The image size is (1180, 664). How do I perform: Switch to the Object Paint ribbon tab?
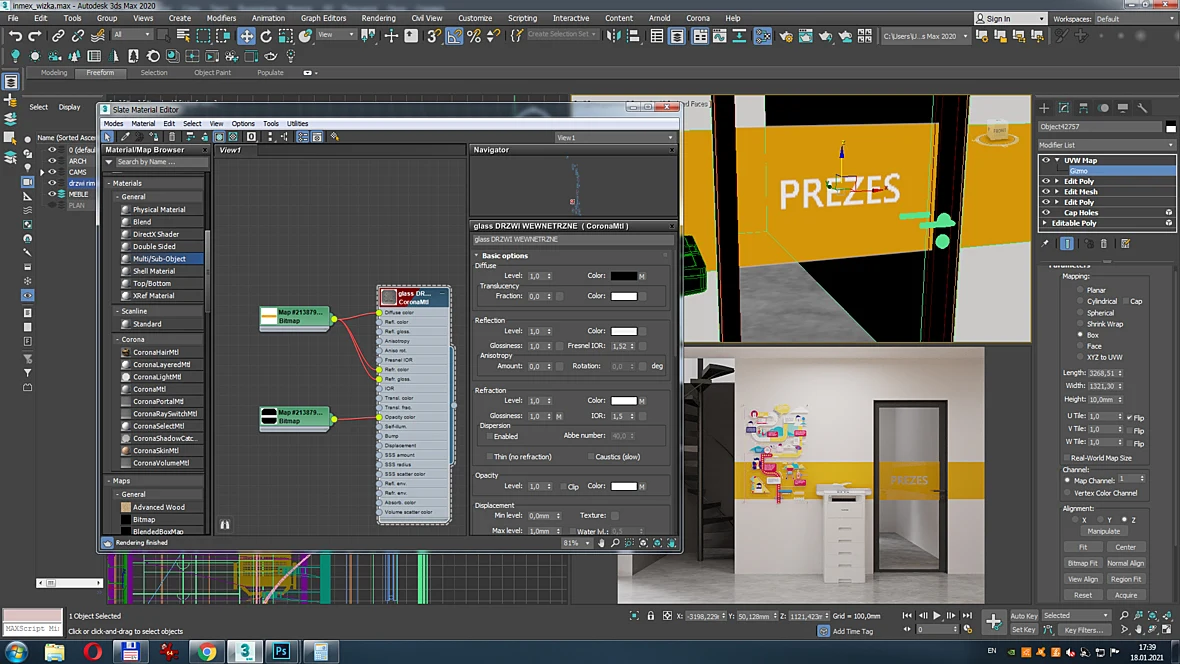click(x=212, y=73)
